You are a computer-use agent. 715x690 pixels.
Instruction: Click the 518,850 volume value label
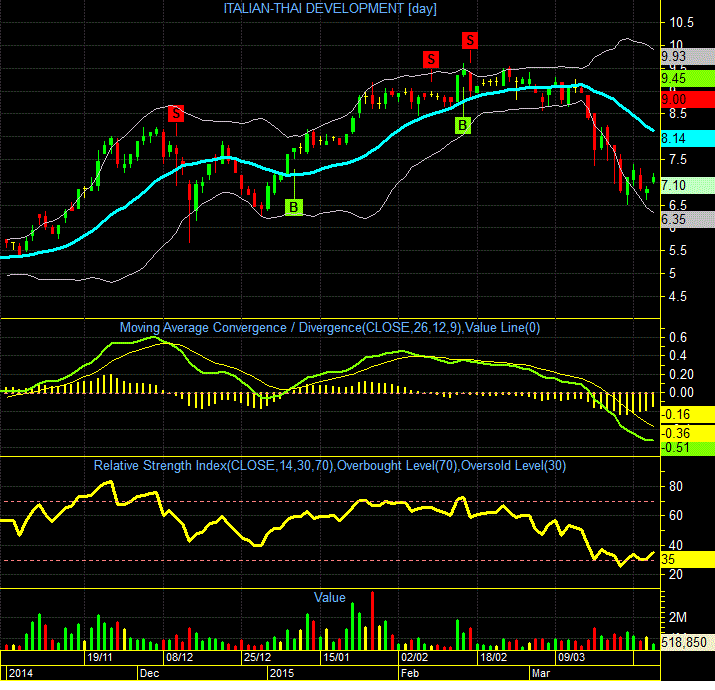point(688,642)
